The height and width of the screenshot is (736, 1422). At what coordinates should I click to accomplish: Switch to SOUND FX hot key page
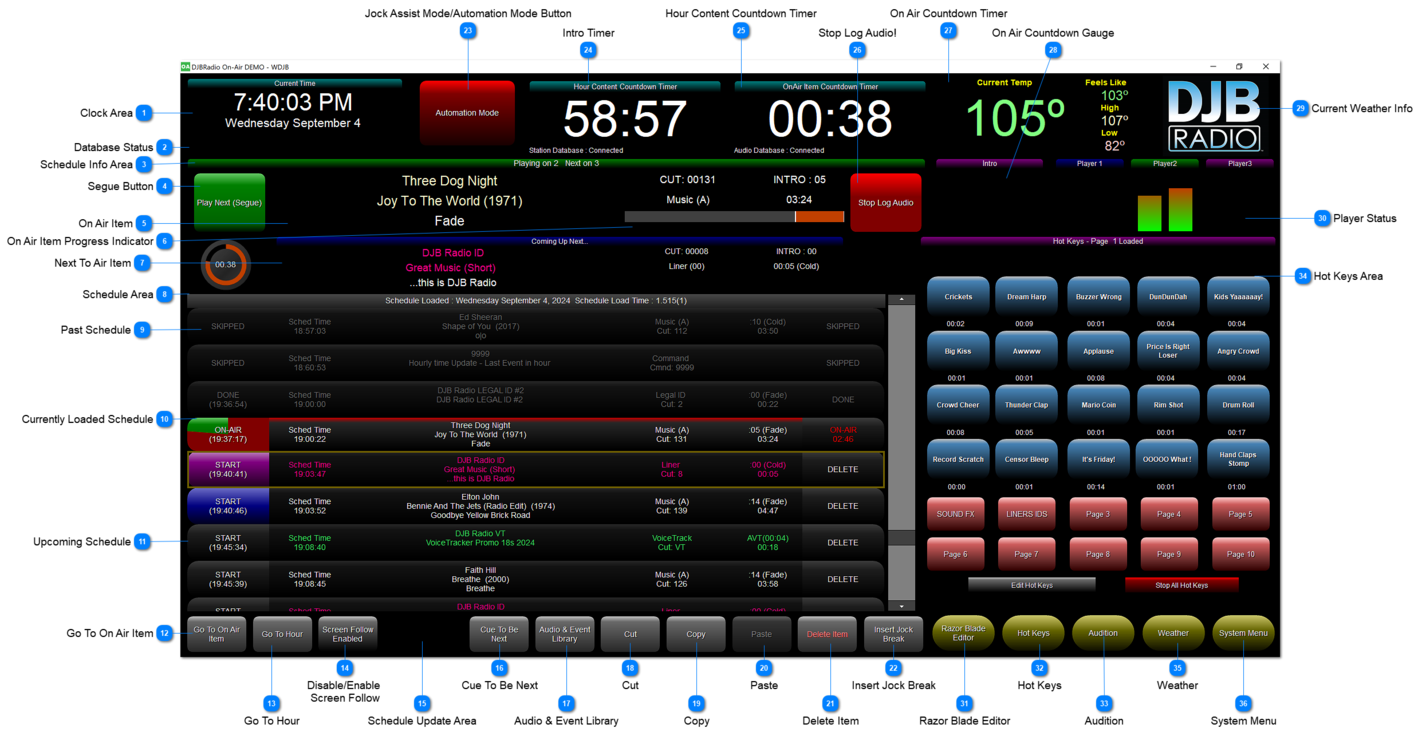pyautogui.click(x=956, y=514)
